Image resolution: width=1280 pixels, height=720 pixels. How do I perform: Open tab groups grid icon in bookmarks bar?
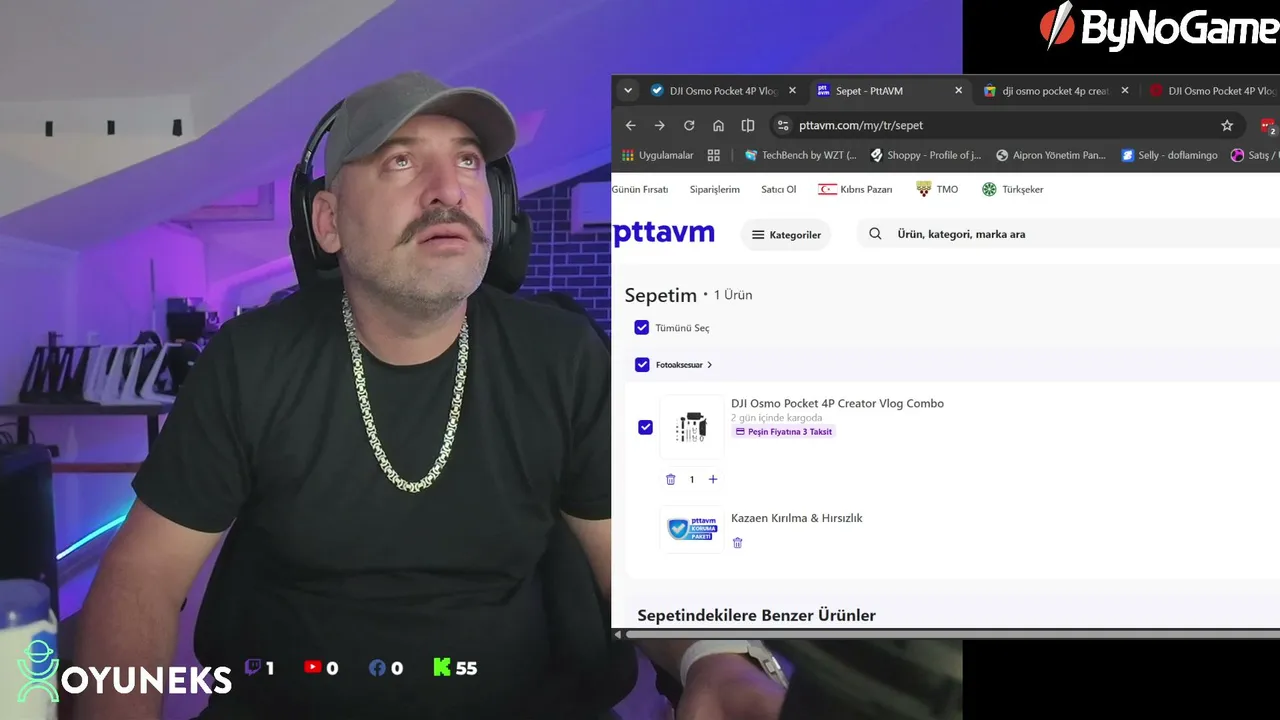click(x=713, y=155)
